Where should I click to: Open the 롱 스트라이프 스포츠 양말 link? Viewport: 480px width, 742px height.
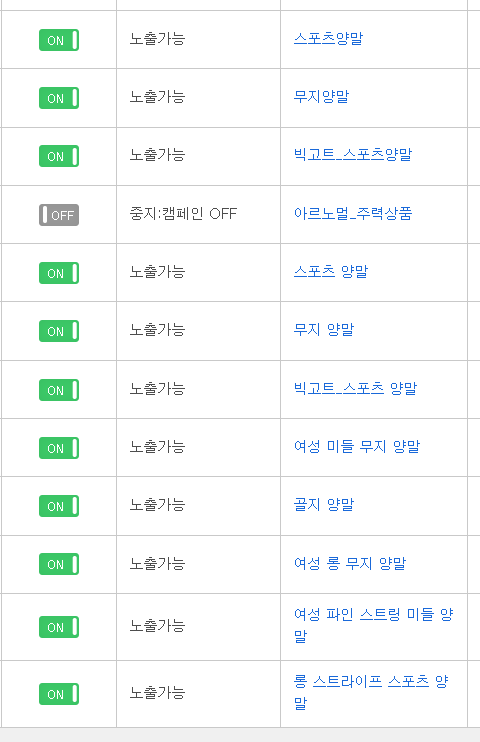pyautogui.click(x=371, y=692)
